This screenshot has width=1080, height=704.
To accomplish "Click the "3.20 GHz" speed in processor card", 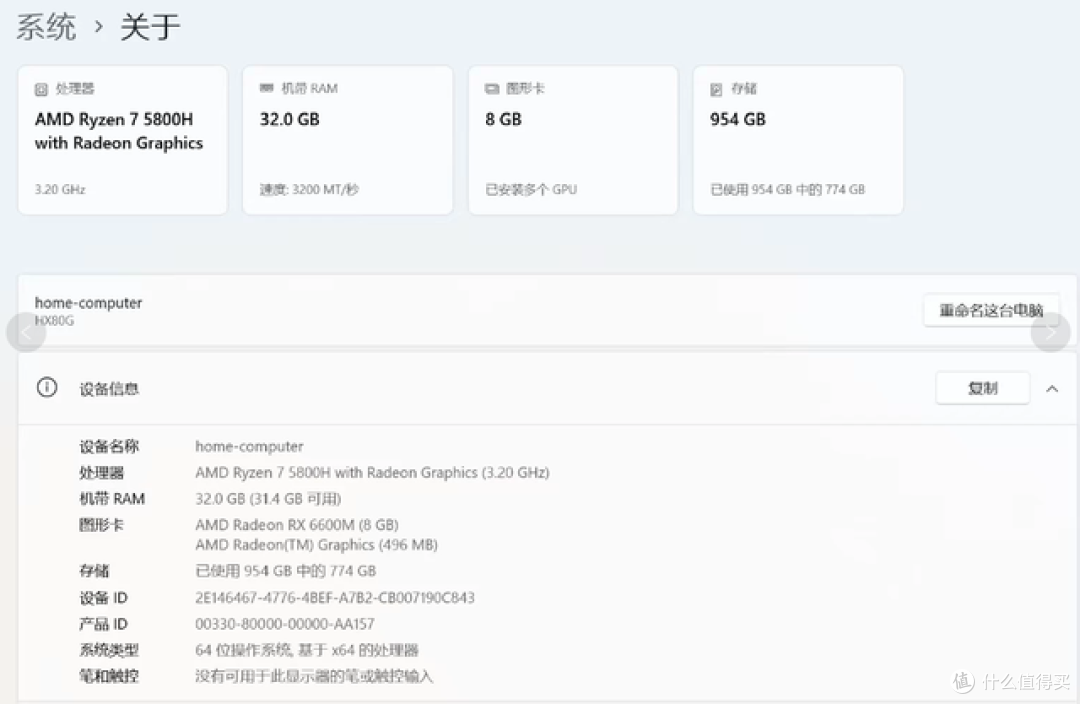I will 60,189.
